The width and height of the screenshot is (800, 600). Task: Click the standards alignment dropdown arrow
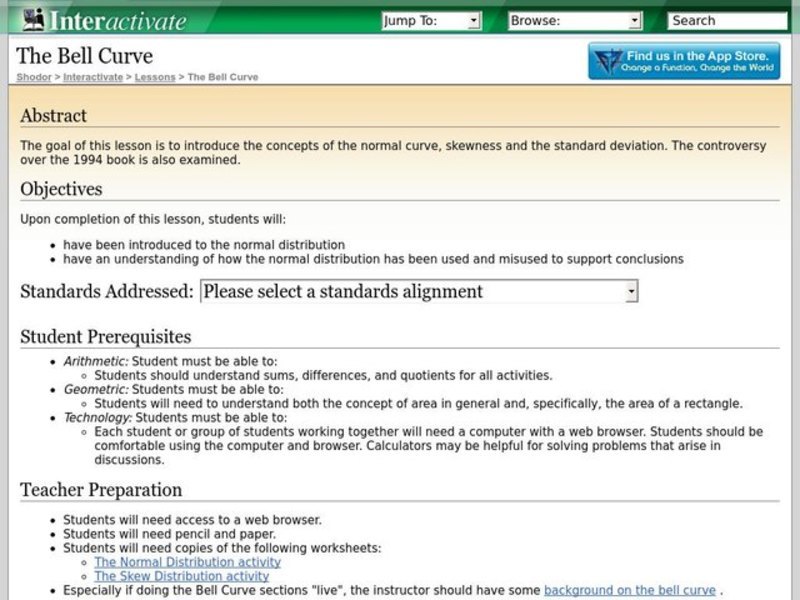630,290
